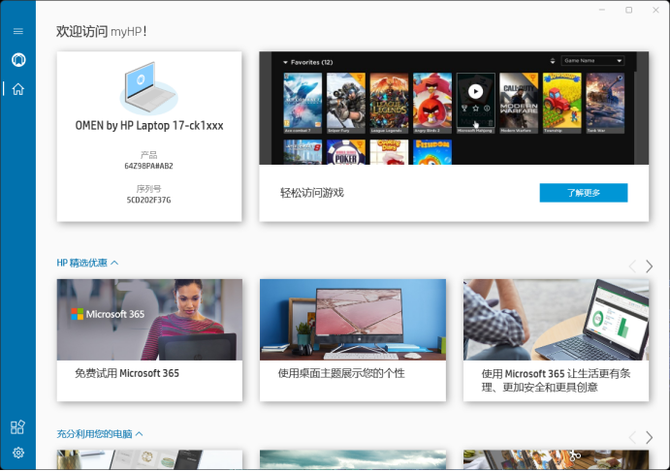
Task: Select the Tank War game tile
Action: [x=605, y=103]
